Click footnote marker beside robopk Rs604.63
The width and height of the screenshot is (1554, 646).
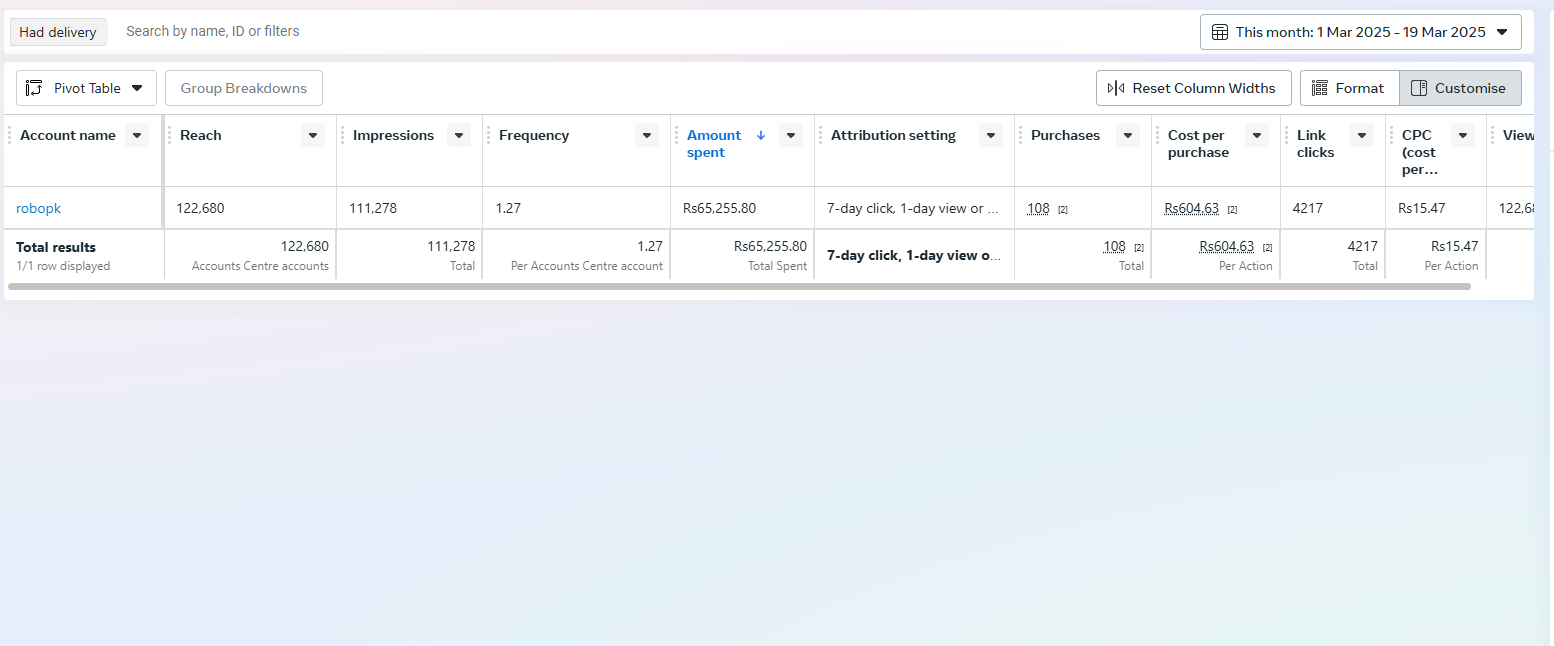(x=1233, y=209)
